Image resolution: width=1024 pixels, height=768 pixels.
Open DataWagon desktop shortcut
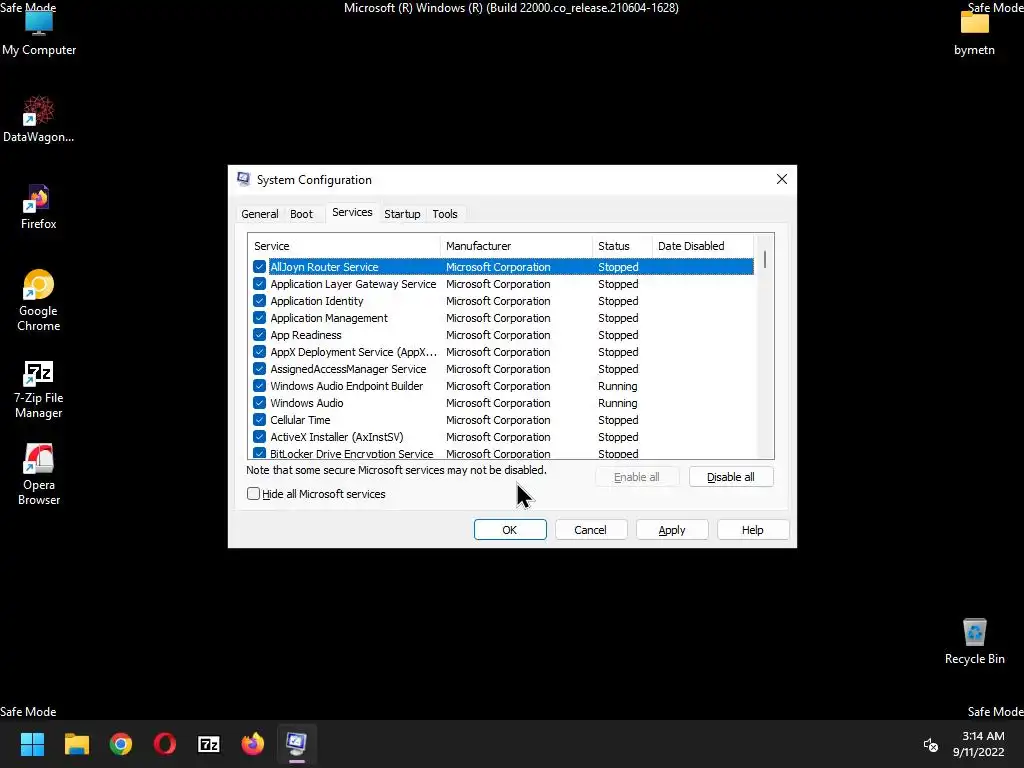coord(39,119)
